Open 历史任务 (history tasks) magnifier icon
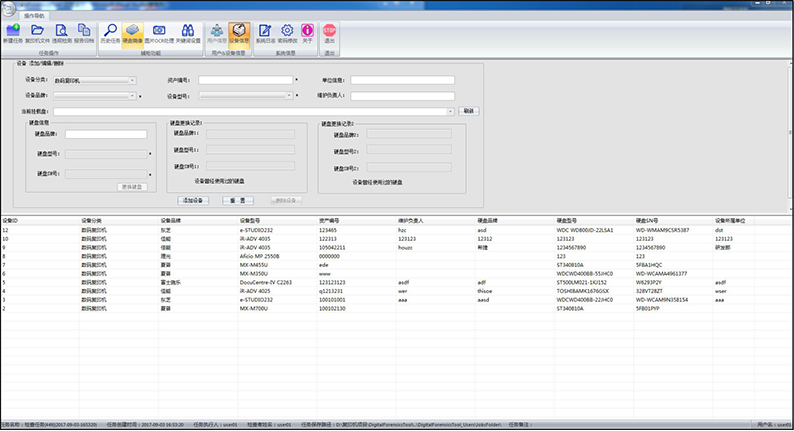Image resolution: width=794 pixels, height=431 pixels. click(x=110, y=34)
